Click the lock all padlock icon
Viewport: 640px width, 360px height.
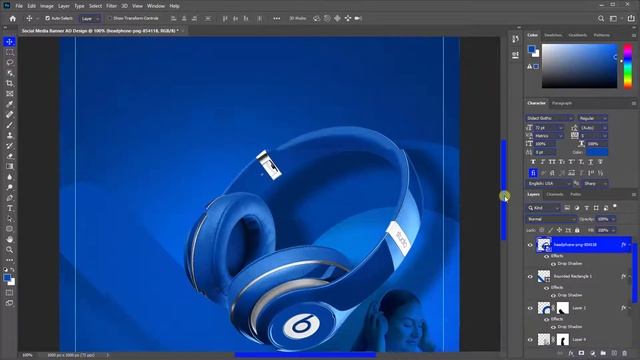click(577, 230)
